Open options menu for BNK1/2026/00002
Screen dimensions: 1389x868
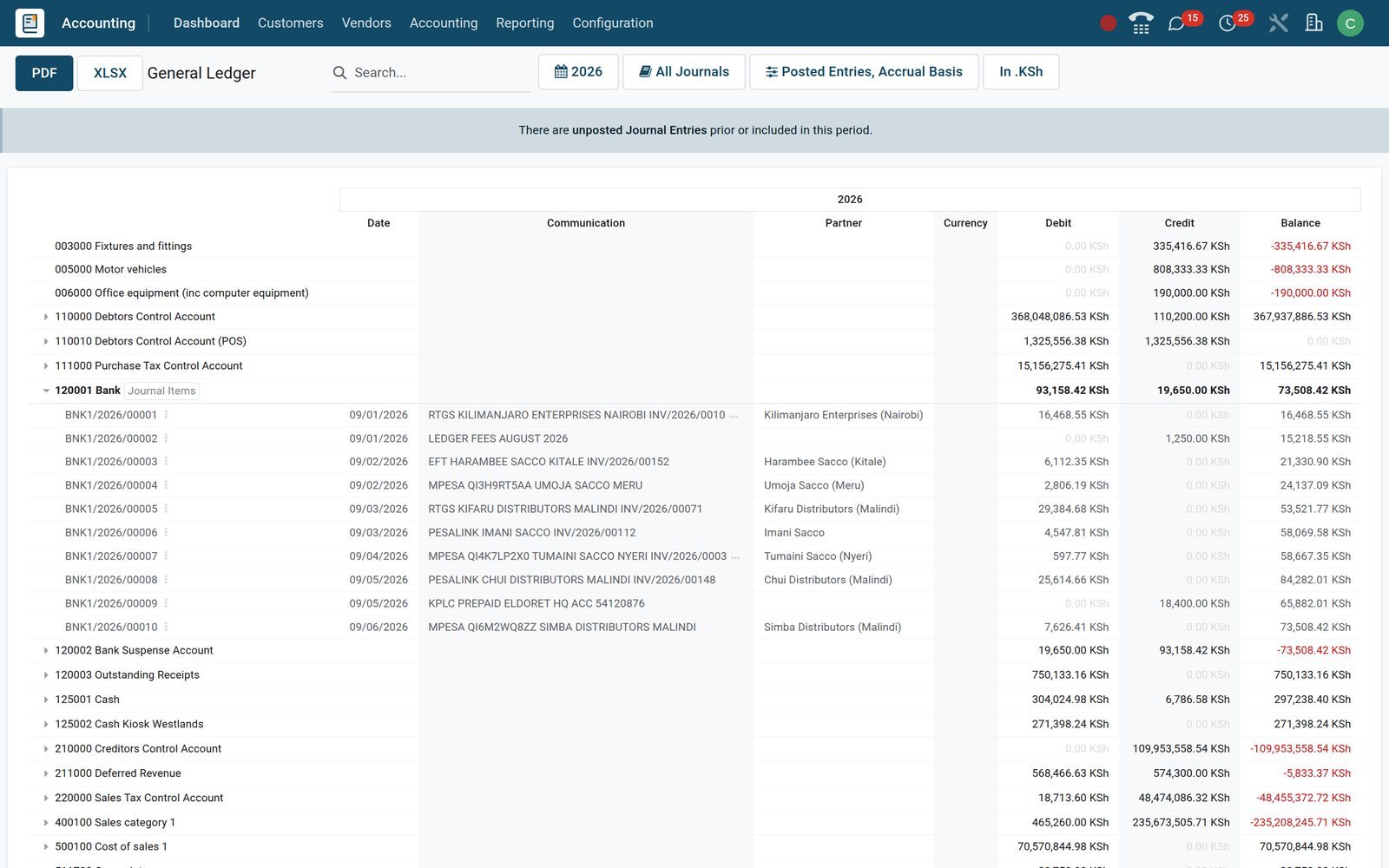tap(166, 438)
